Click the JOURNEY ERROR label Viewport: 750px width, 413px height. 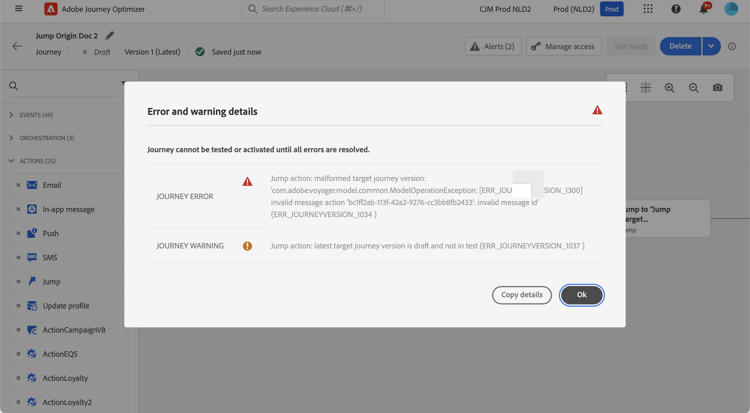[x=185, y=196]
